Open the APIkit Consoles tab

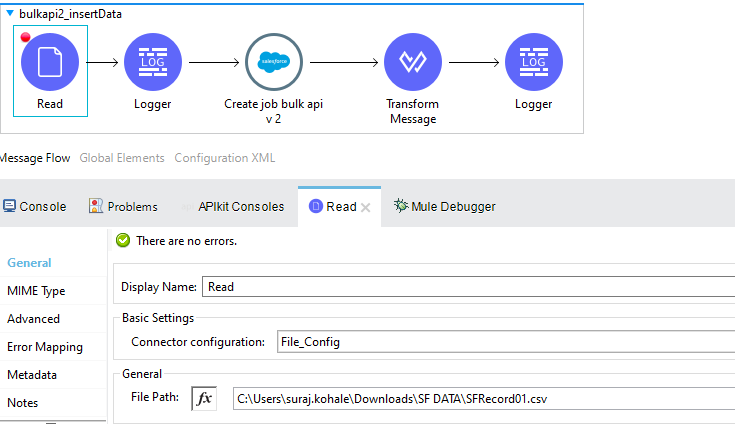pyautogui.click(x=241, y=206)
